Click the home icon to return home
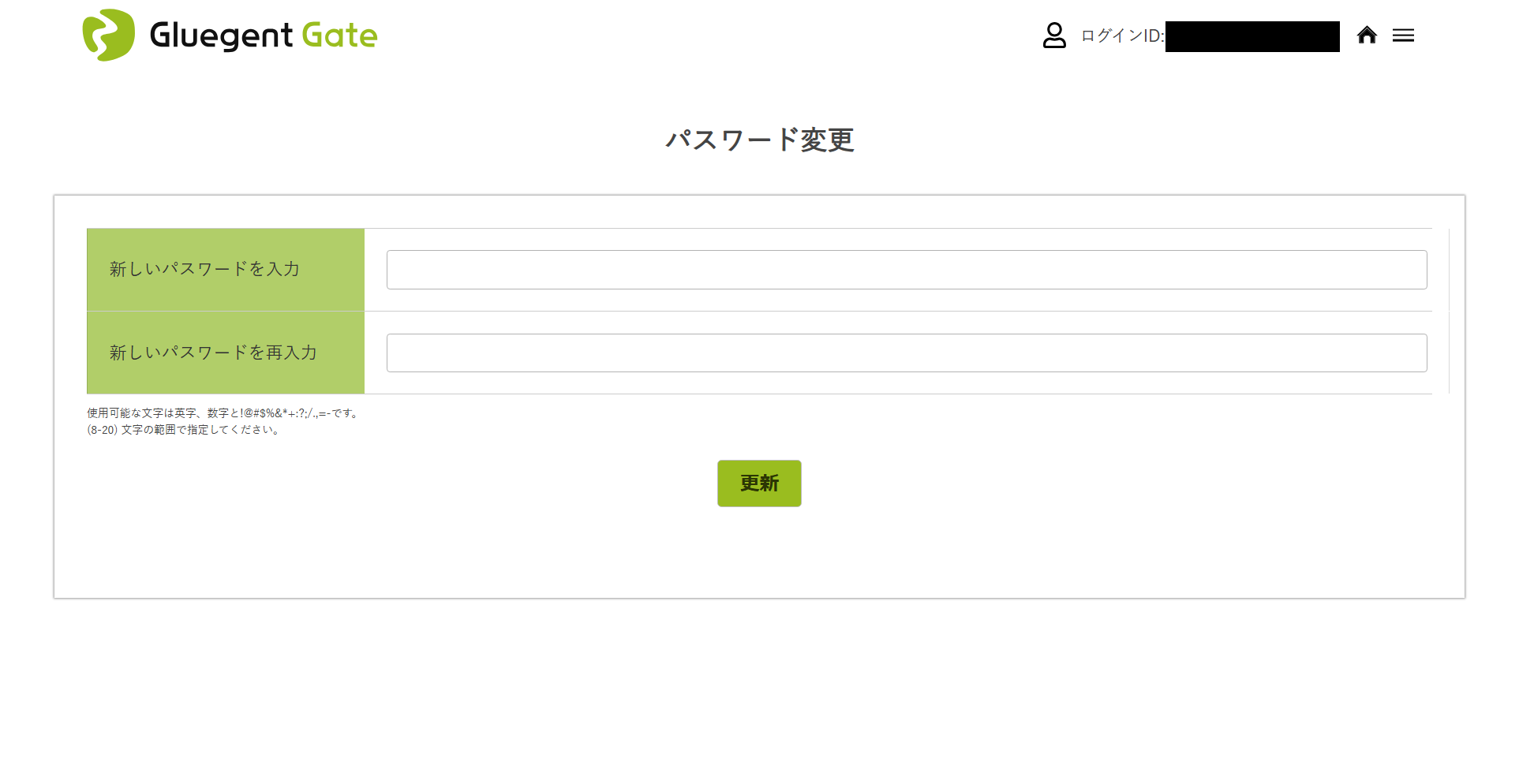Image resolution: width=1519 pixels, height=784 pixels. (x=1367, y=35)
